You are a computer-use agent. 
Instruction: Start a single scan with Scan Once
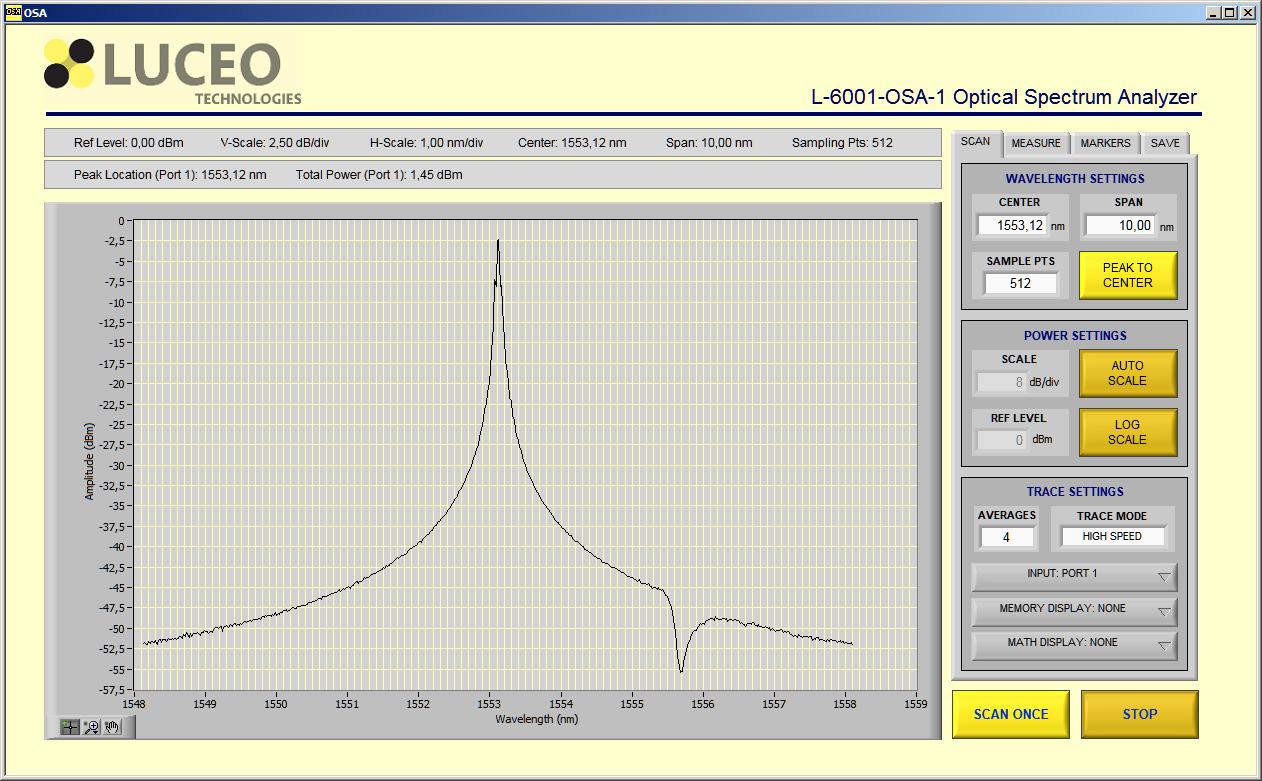click(1010, 714)
